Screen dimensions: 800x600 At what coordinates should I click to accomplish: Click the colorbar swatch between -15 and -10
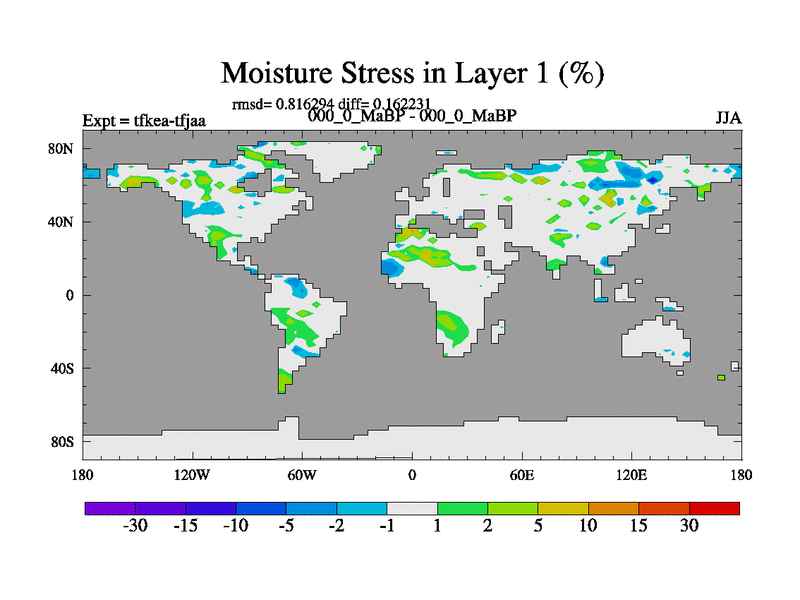211,509
